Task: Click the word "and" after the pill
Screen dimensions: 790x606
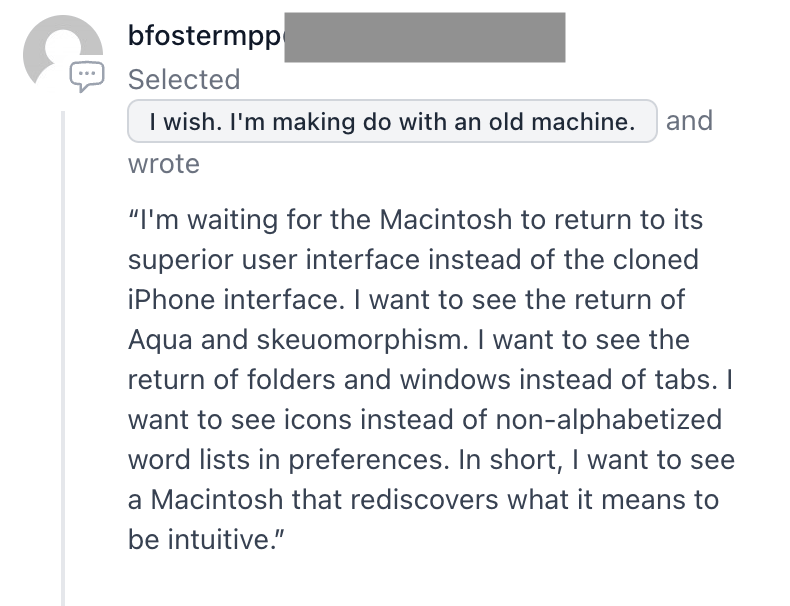Action: coord(689,121)
